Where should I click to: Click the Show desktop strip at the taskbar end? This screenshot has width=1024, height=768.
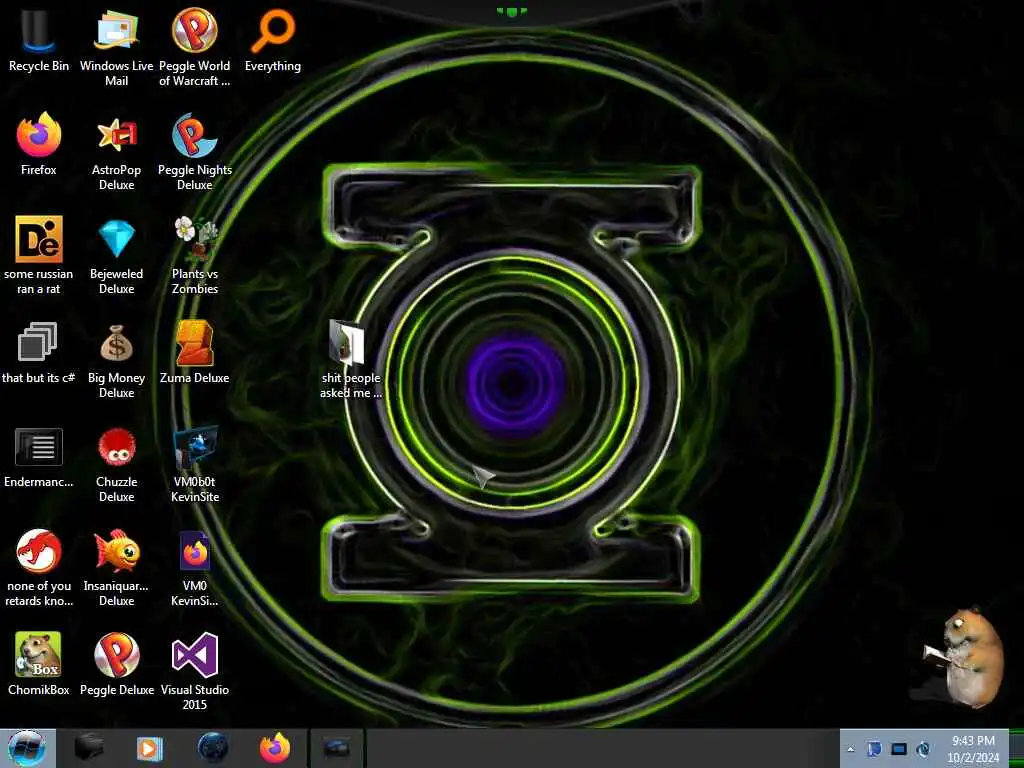pos(1016,748)
